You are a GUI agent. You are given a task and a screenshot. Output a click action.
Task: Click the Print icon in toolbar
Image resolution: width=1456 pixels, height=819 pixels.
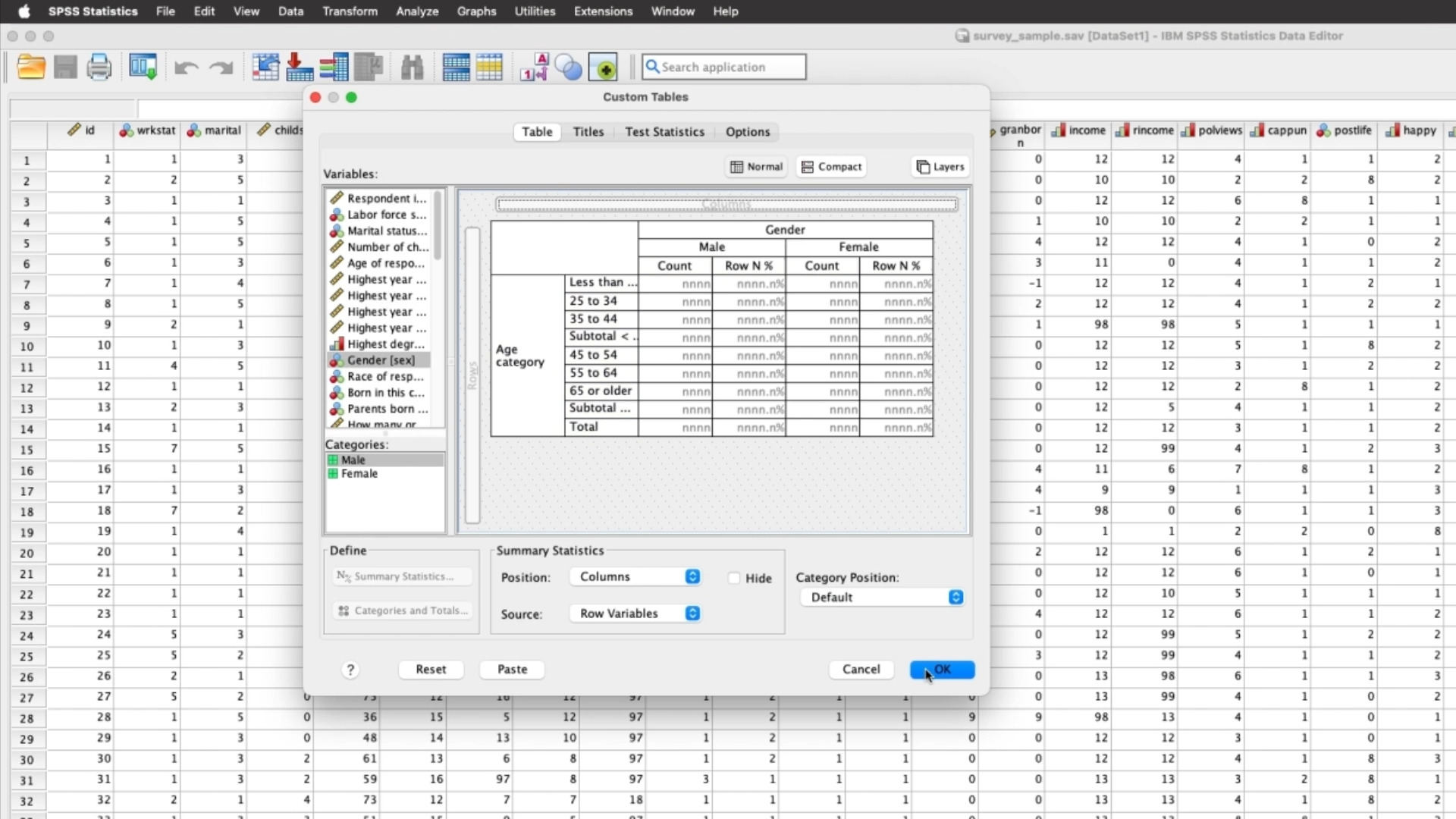pyautogui.click(x=99, y=67)
